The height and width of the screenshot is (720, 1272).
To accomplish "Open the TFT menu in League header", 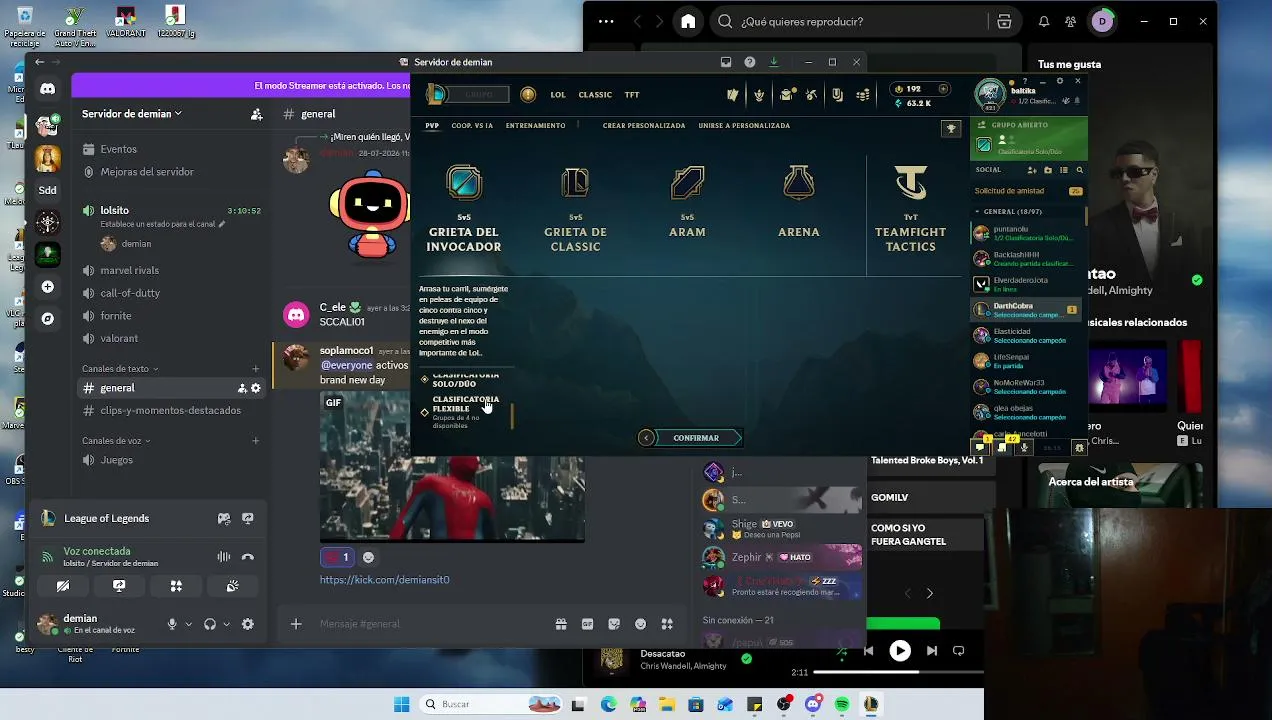I will (x=632, y=95).
